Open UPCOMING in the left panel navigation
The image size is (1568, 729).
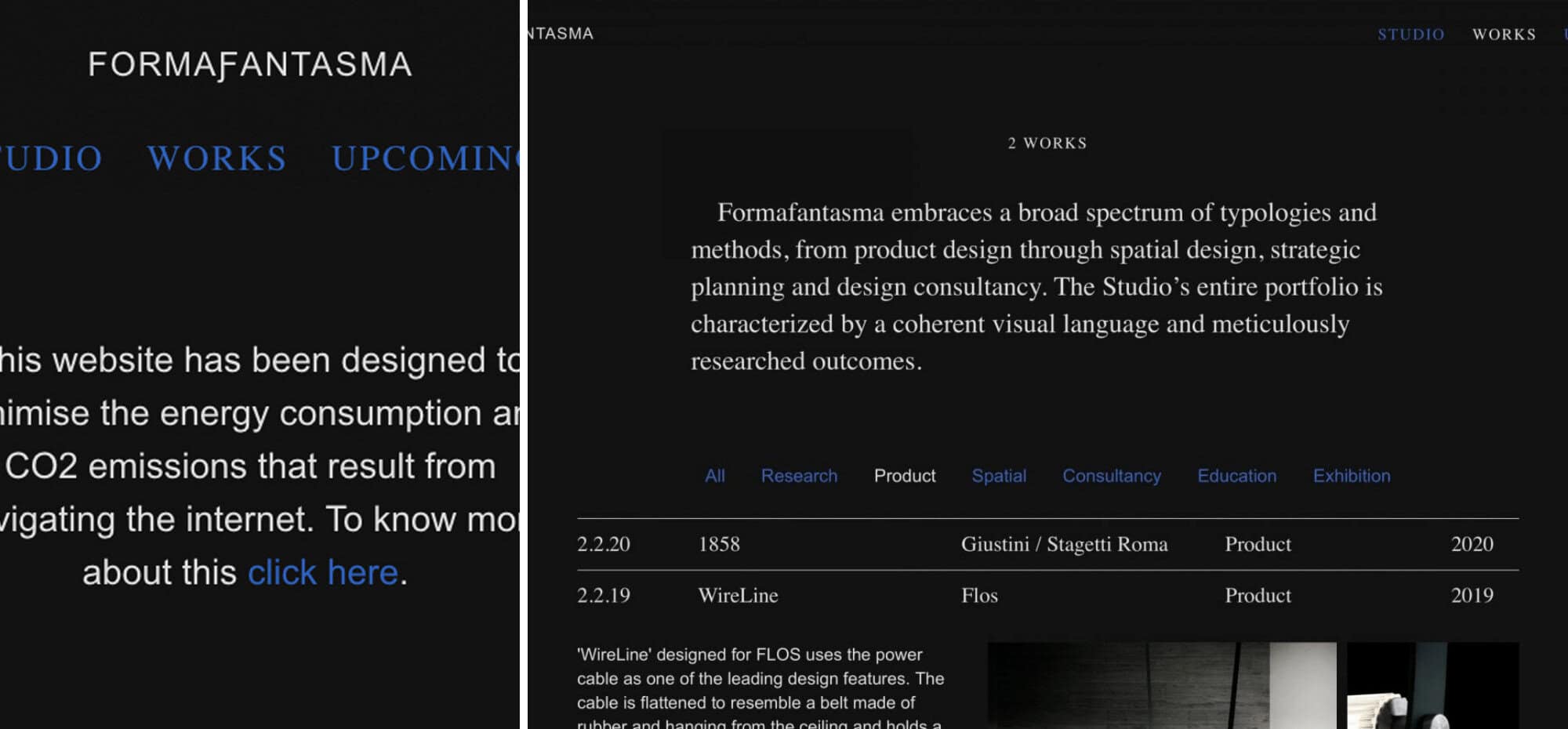click(425, 158)
